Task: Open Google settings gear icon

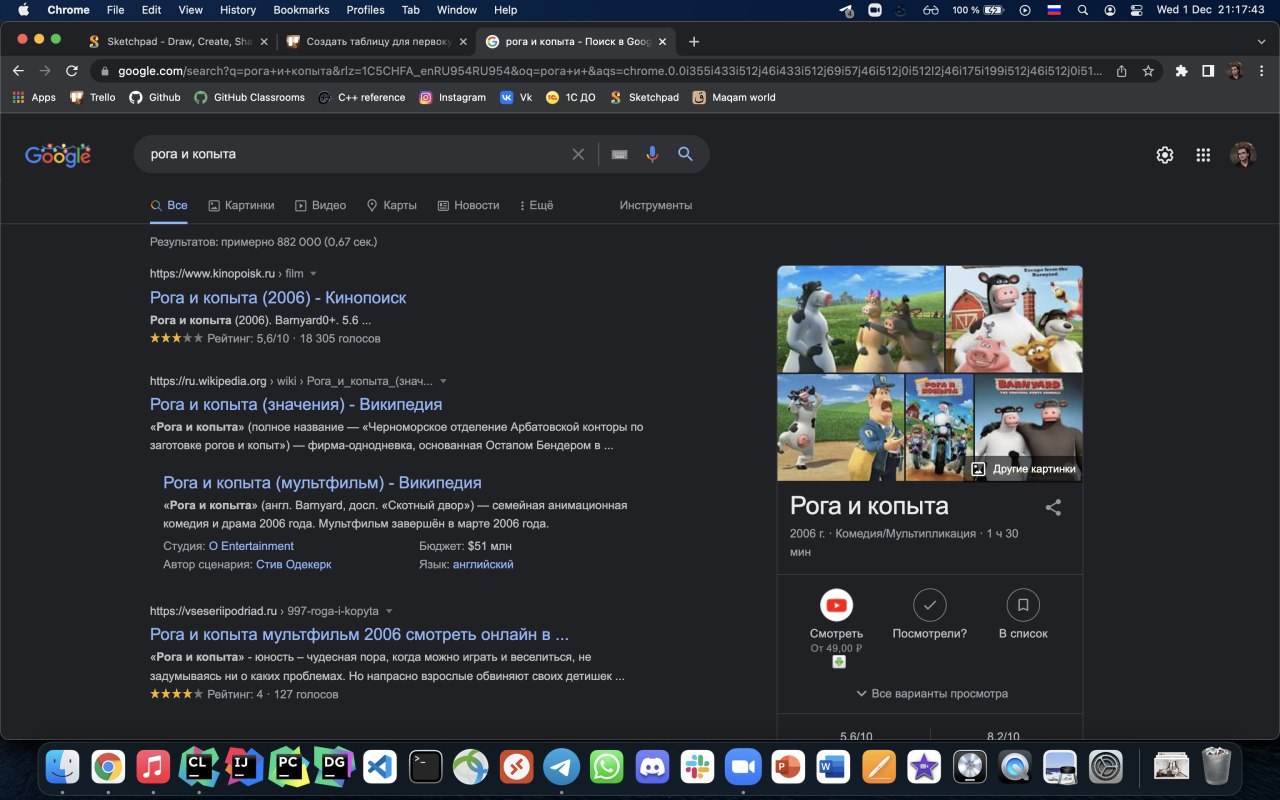Action: [x=1165, y=155]
